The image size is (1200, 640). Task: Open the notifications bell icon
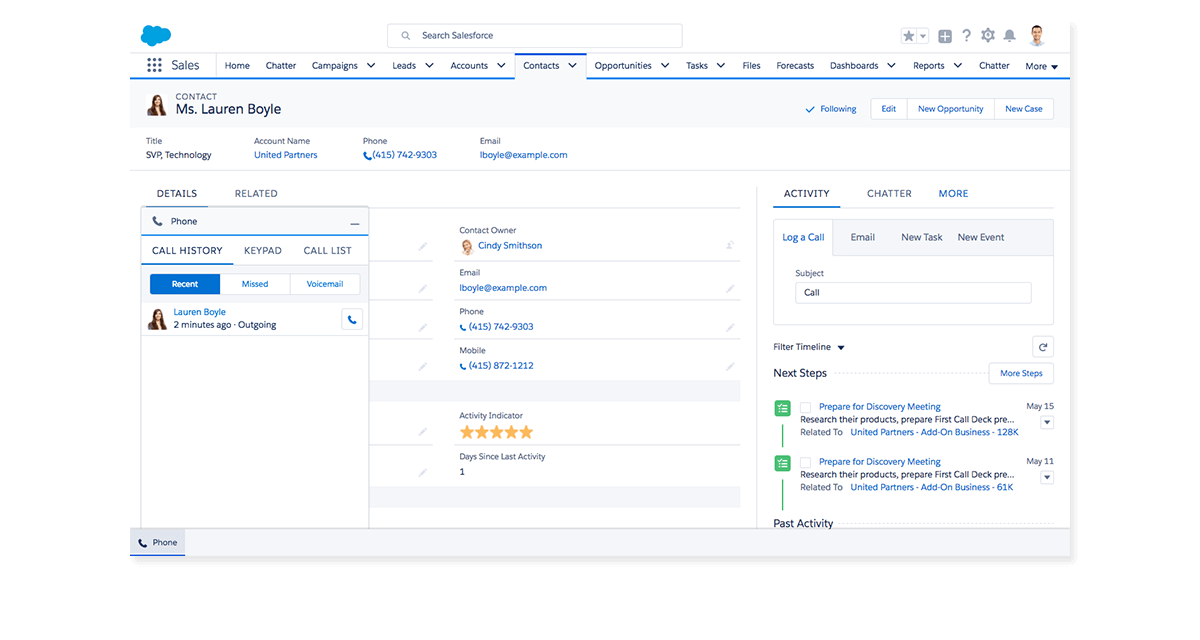pos(1010,36)
